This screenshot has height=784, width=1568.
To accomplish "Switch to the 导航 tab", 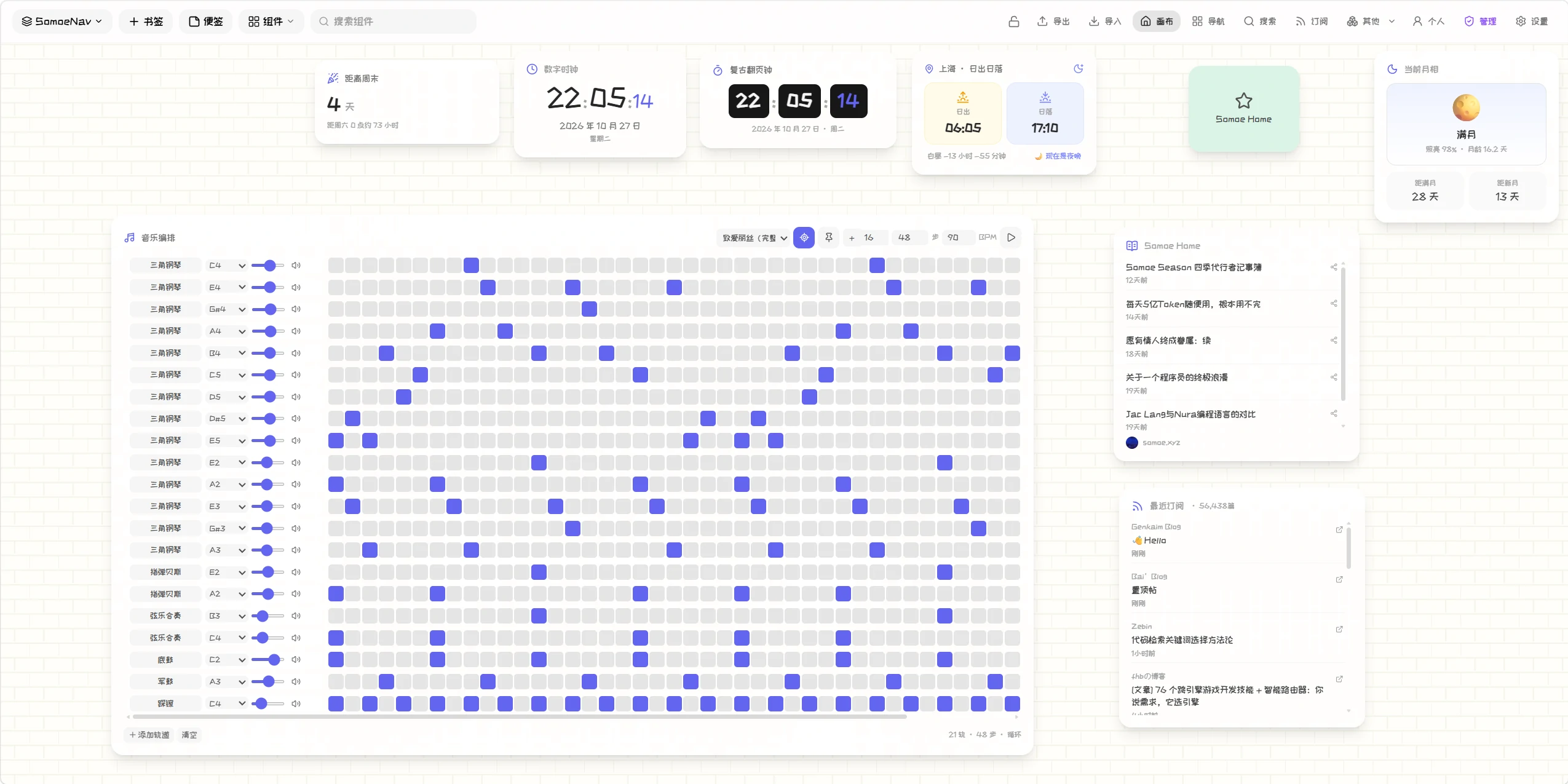I will pos(1208,22).
